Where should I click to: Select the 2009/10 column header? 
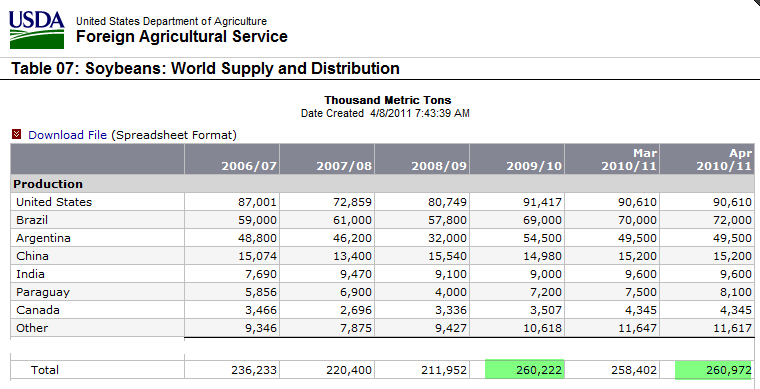click(517, 159)
